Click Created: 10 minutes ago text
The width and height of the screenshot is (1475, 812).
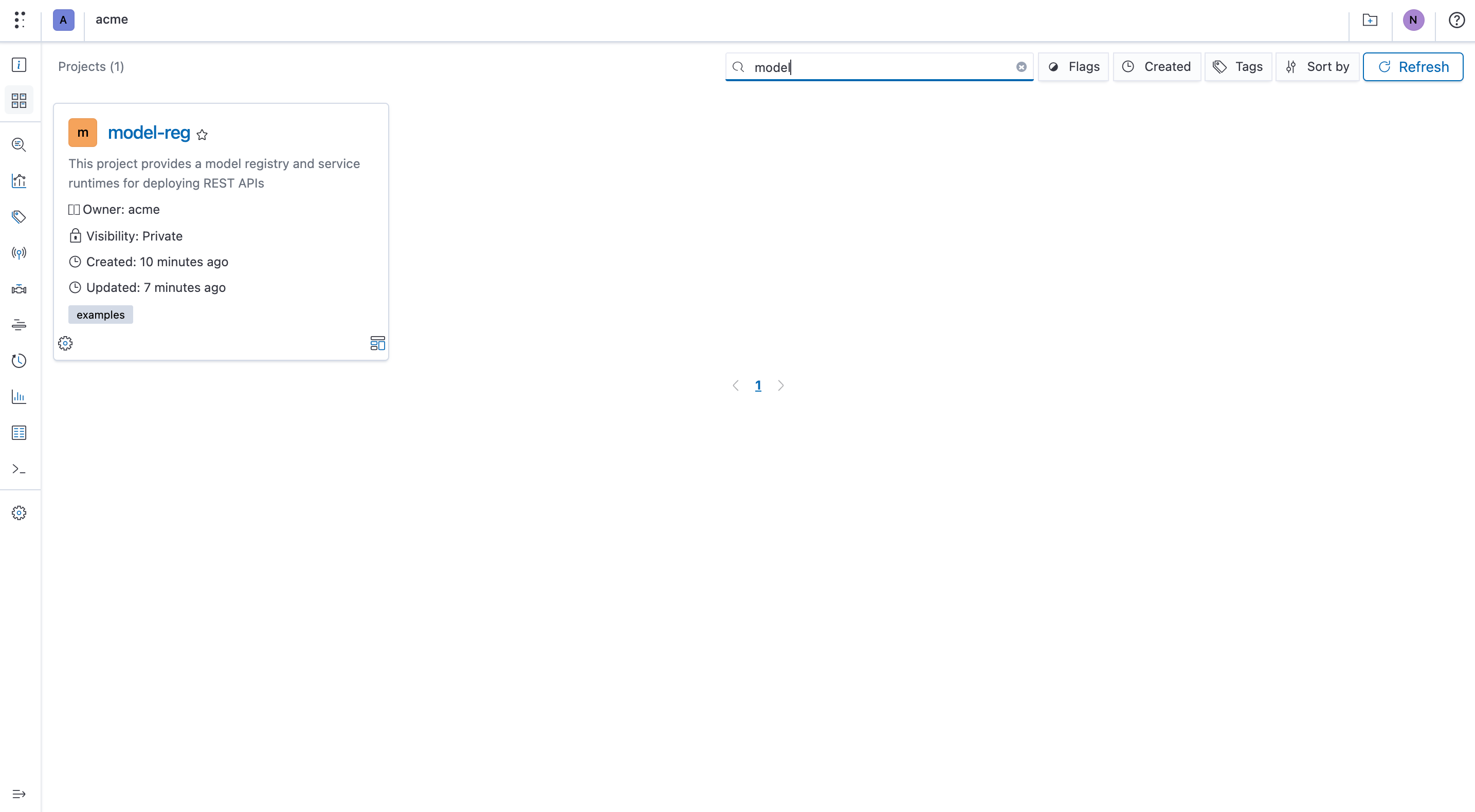point(157,262)
